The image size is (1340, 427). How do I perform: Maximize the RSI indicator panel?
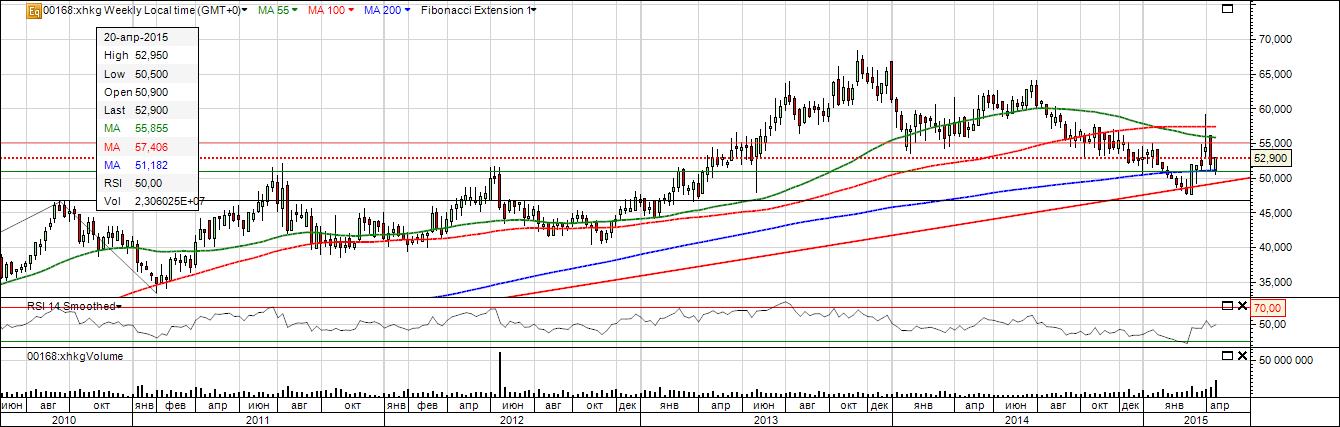(1228, 305)
